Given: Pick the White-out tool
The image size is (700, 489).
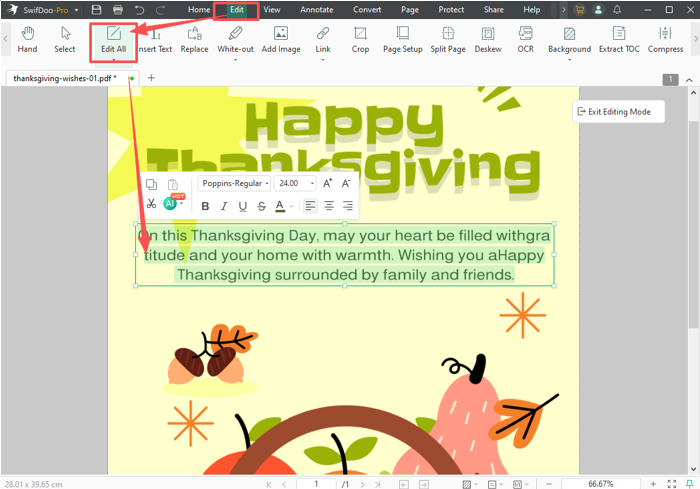Looking at the screenshot, I should pyautogui.click(x=235, y=40).
